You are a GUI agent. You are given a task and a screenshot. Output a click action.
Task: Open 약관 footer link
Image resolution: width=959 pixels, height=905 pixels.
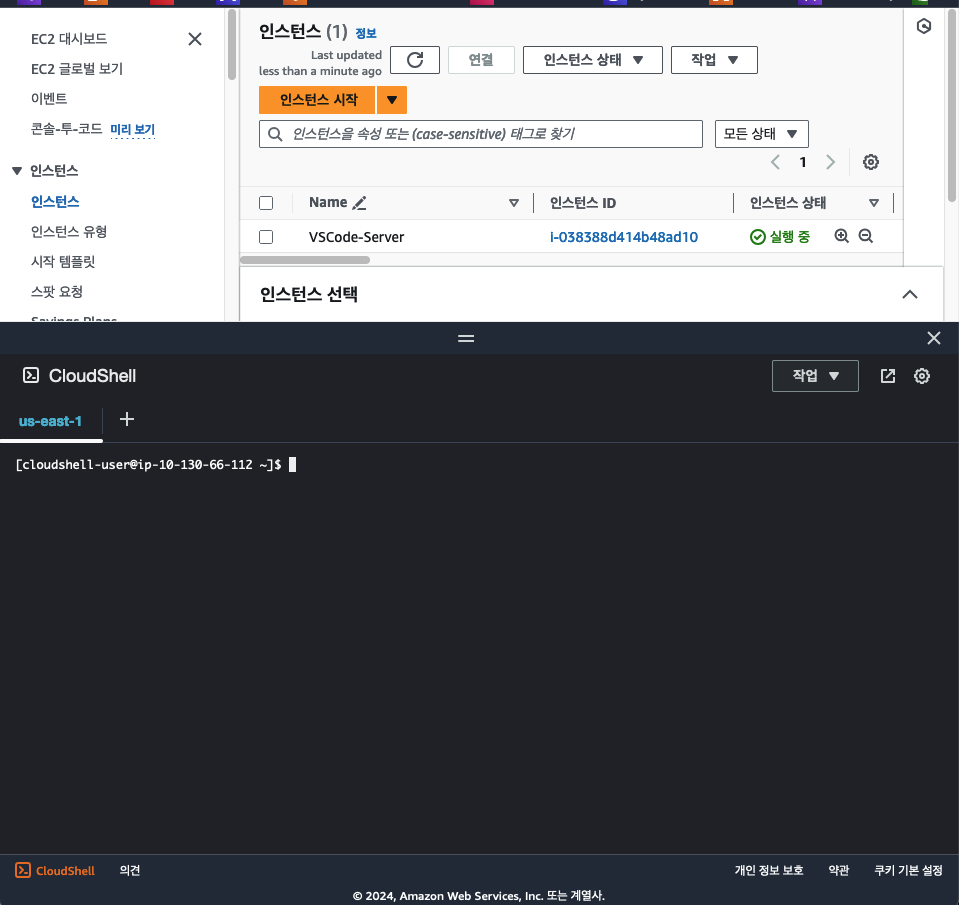839,870
